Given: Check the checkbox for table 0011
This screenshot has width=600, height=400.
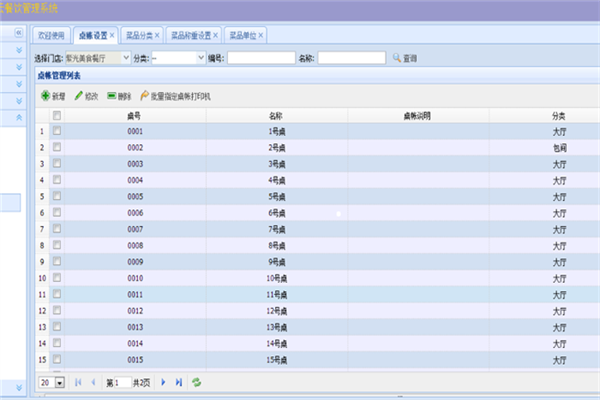Looking at the screenshot, I should (57, 294).
